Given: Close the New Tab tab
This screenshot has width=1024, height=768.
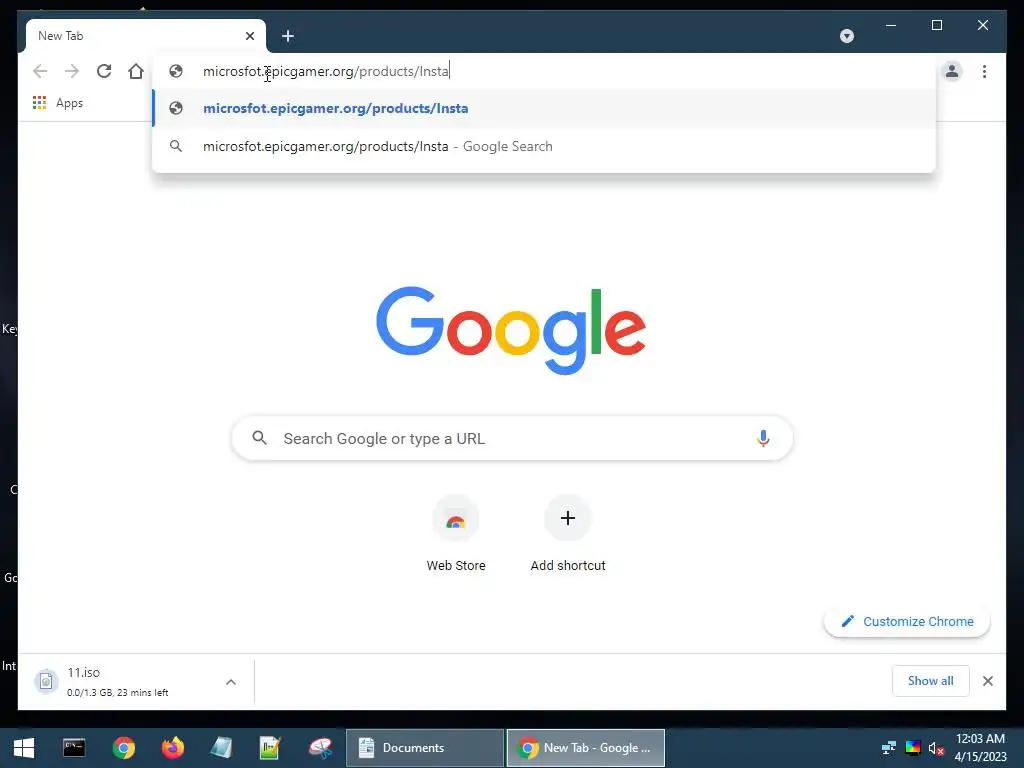Looking at the screenshot, I should click(x=249, y=36).
